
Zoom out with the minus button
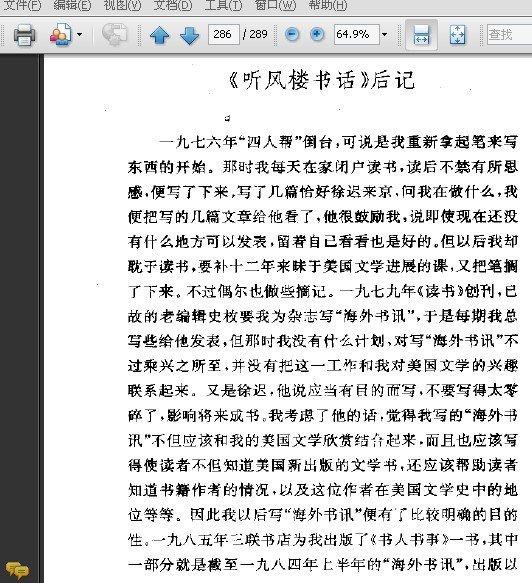click(292, 35)
